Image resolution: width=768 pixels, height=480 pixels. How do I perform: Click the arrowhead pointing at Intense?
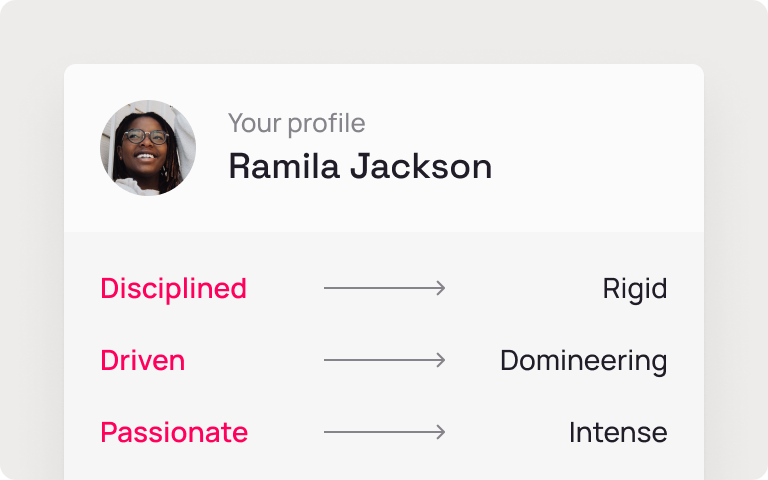coord(440,432)
